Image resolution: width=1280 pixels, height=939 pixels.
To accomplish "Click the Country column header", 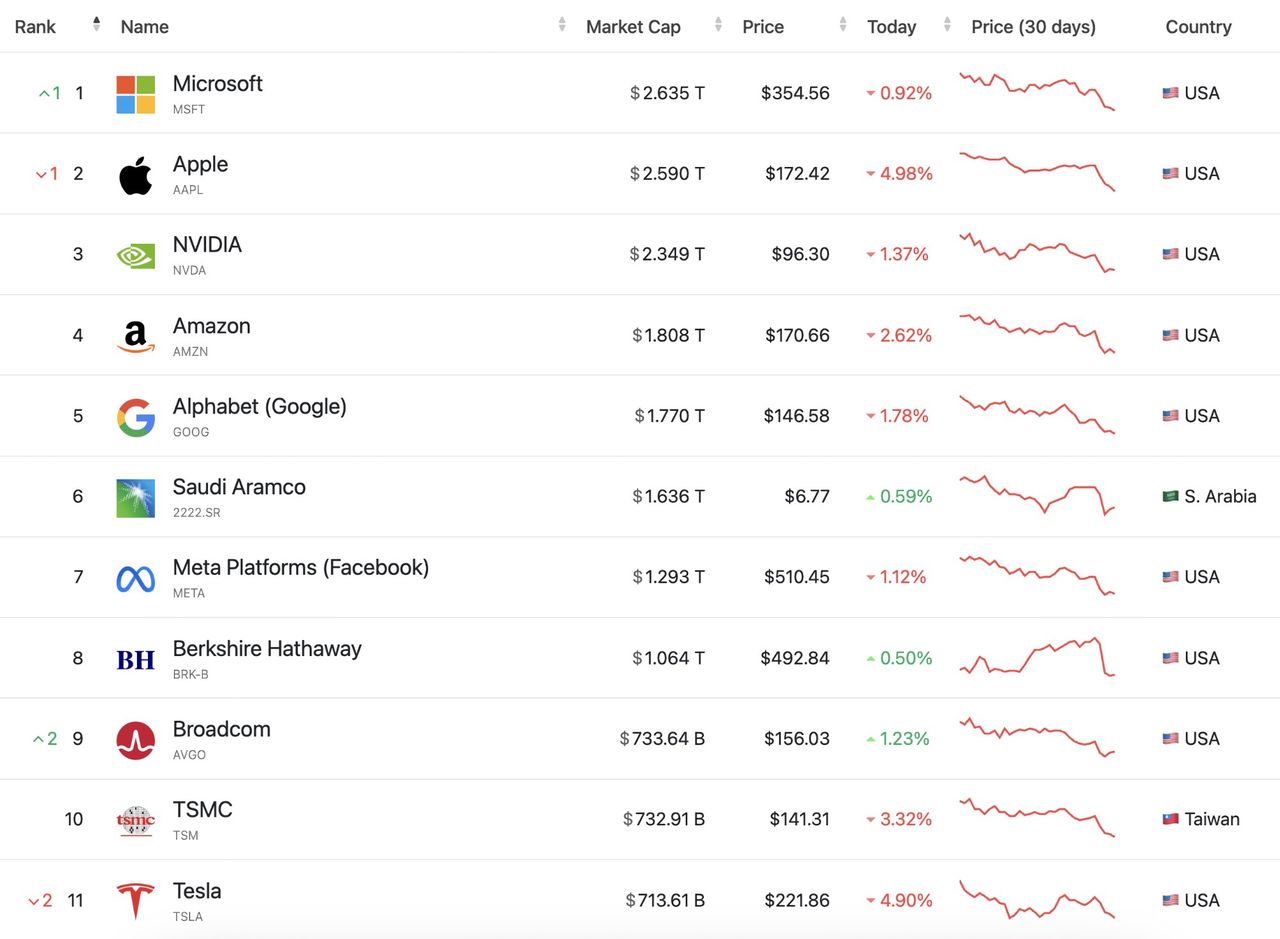I will [x=1198, y=27].
